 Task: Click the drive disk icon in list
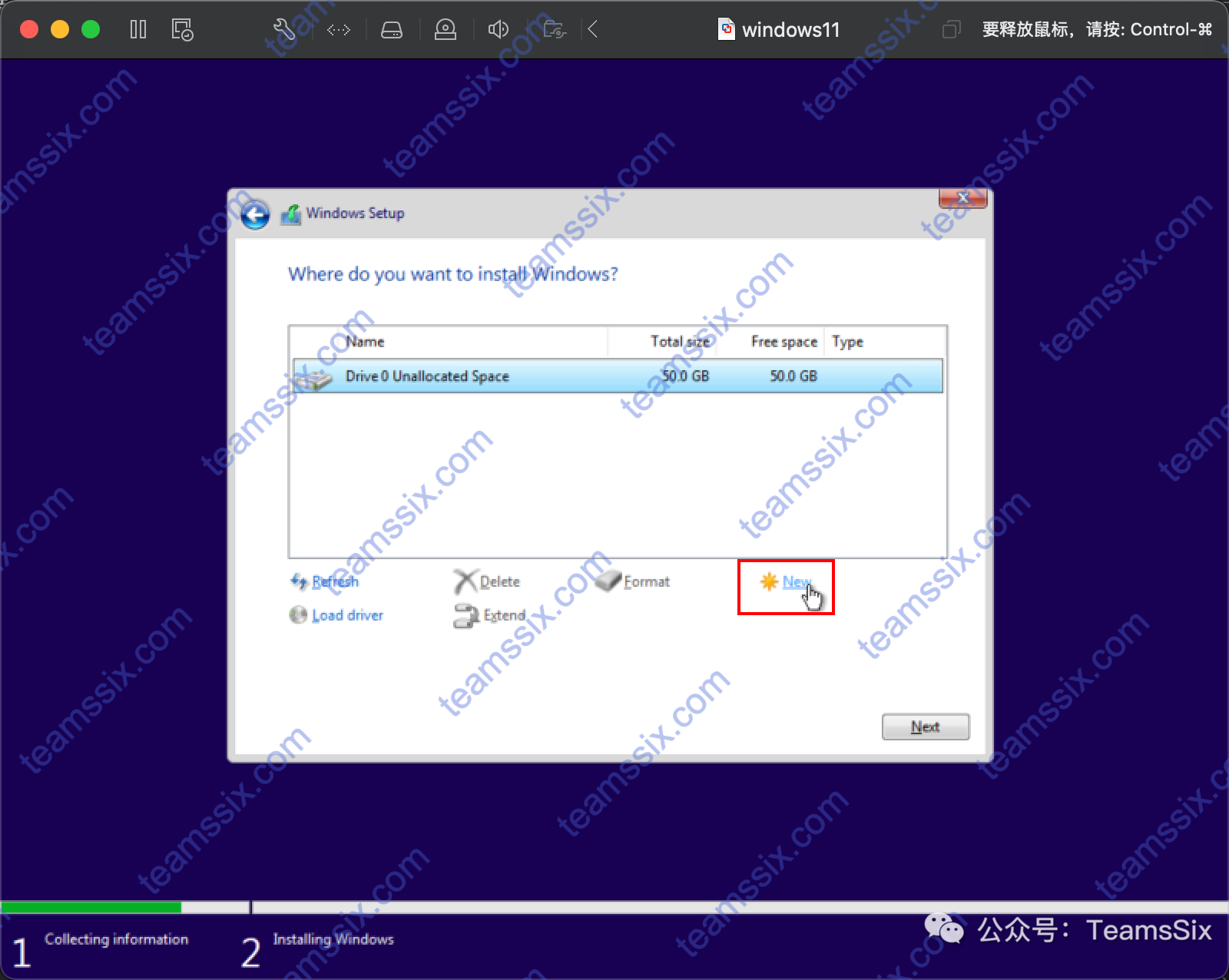tap(313, 378)
